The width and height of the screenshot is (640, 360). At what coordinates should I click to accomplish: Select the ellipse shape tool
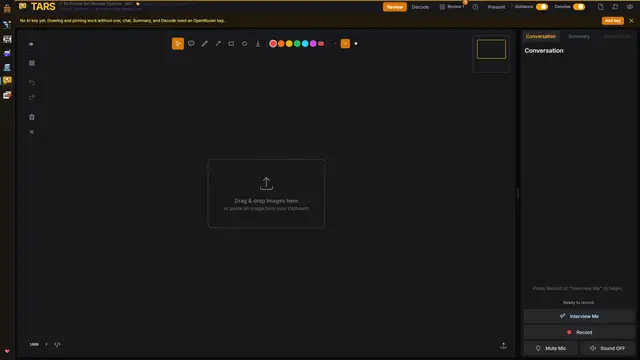[244, 44]
